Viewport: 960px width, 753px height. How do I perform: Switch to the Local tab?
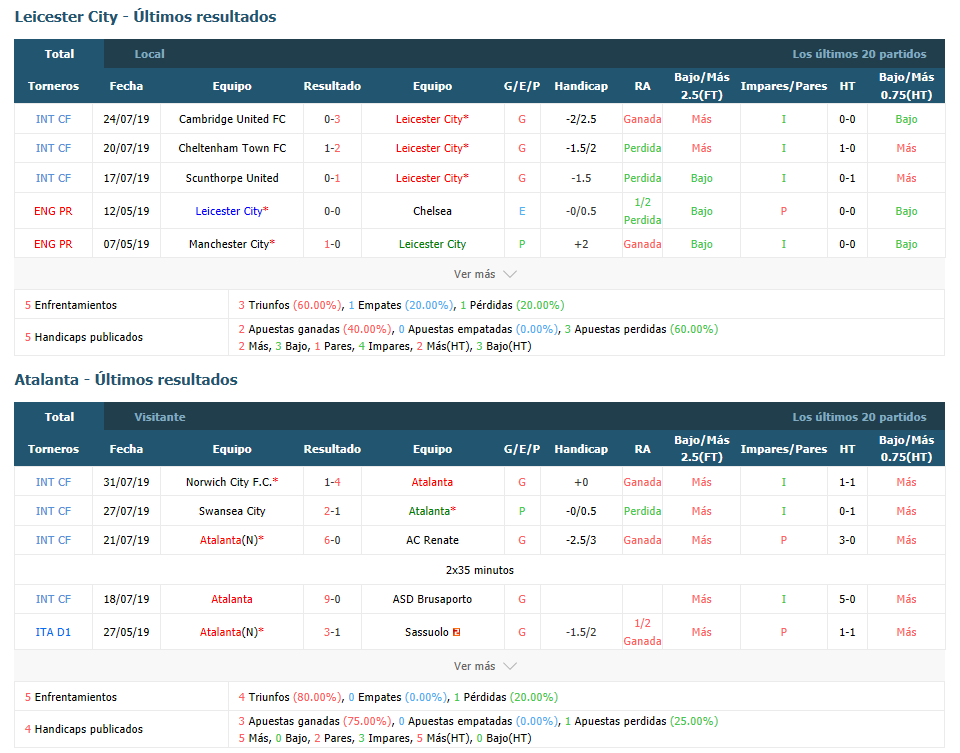[149, 54]
